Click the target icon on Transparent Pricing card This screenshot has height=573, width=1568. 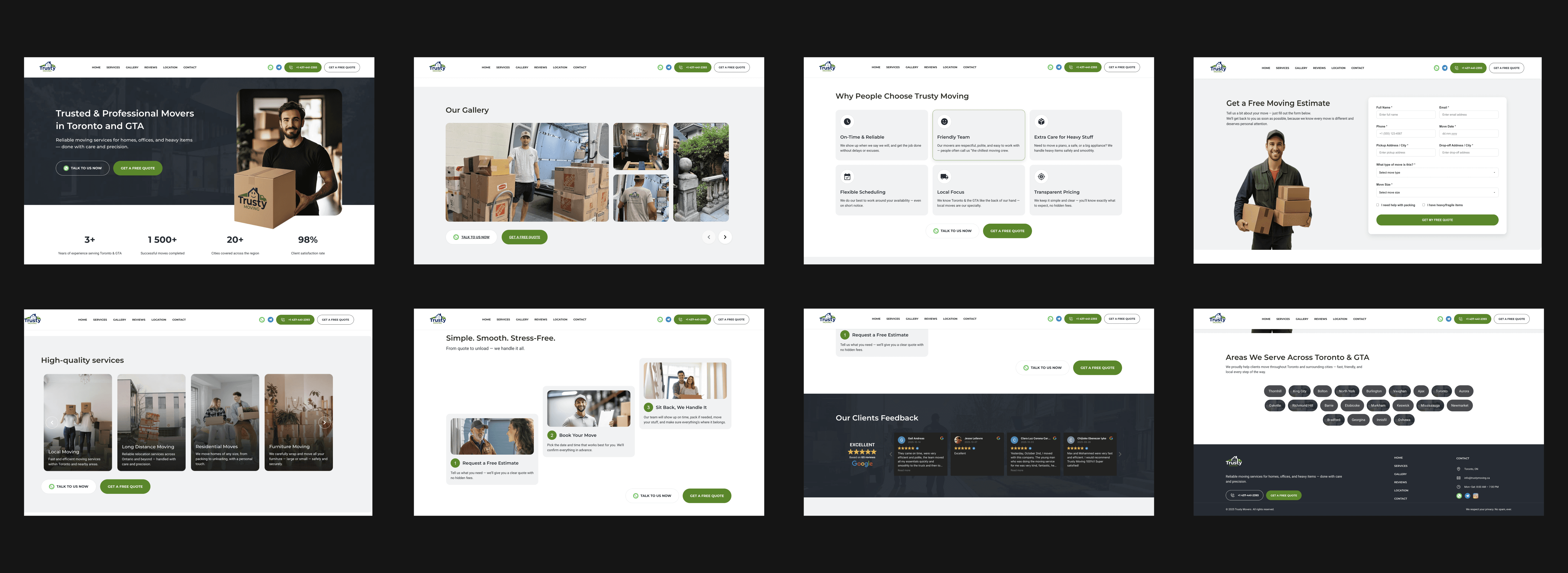point(1041,176)
